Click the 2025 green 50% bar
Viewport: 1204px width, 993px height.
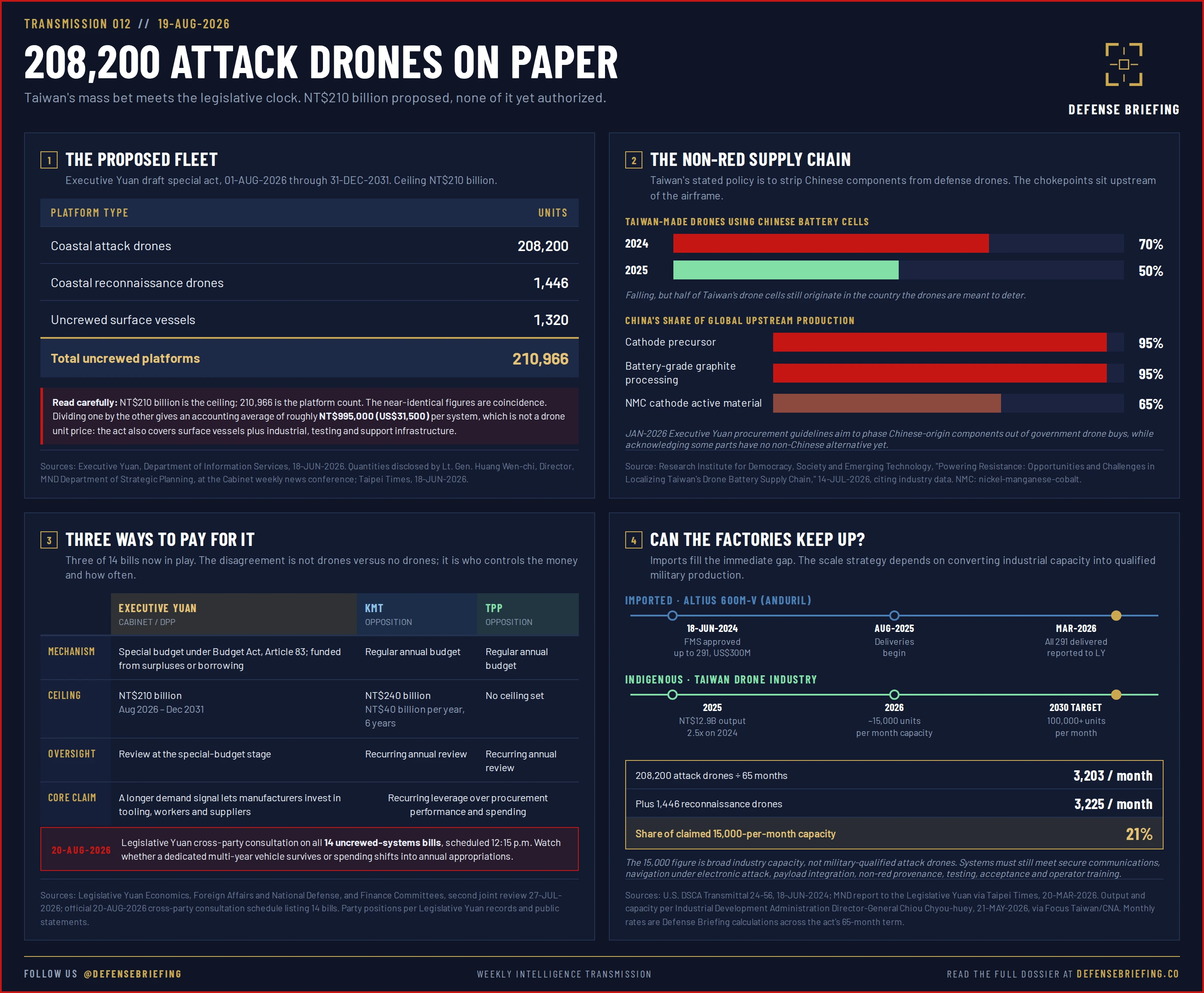click(x=786, y=270)
